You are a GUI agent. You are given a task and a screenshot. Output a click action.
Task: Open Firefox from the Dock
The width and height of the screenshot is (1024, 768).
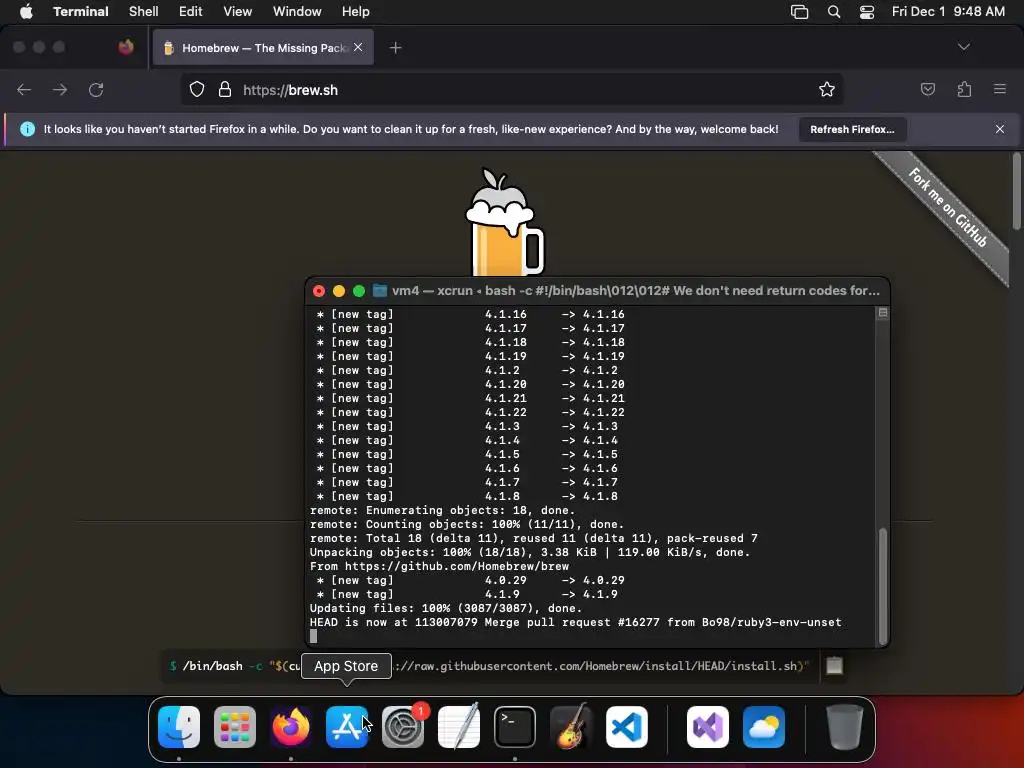pyautogui.click(x=291, y=727)
